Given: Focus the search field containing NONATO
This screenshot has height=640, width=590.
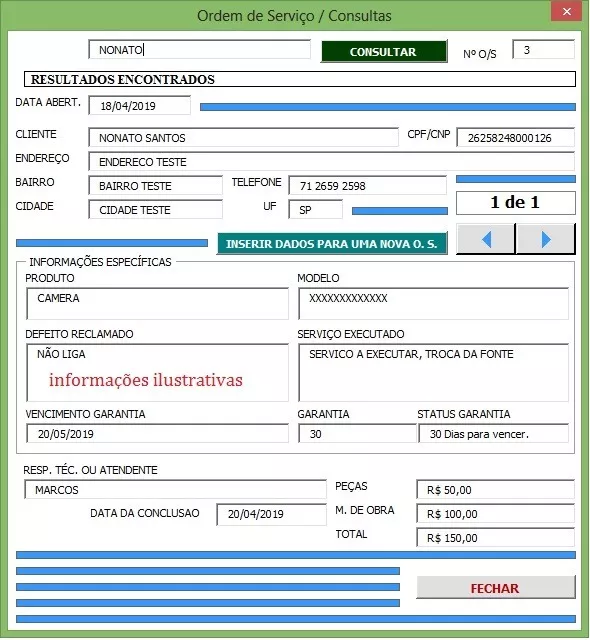Looking at the screenshot, I should pos(199,50).
